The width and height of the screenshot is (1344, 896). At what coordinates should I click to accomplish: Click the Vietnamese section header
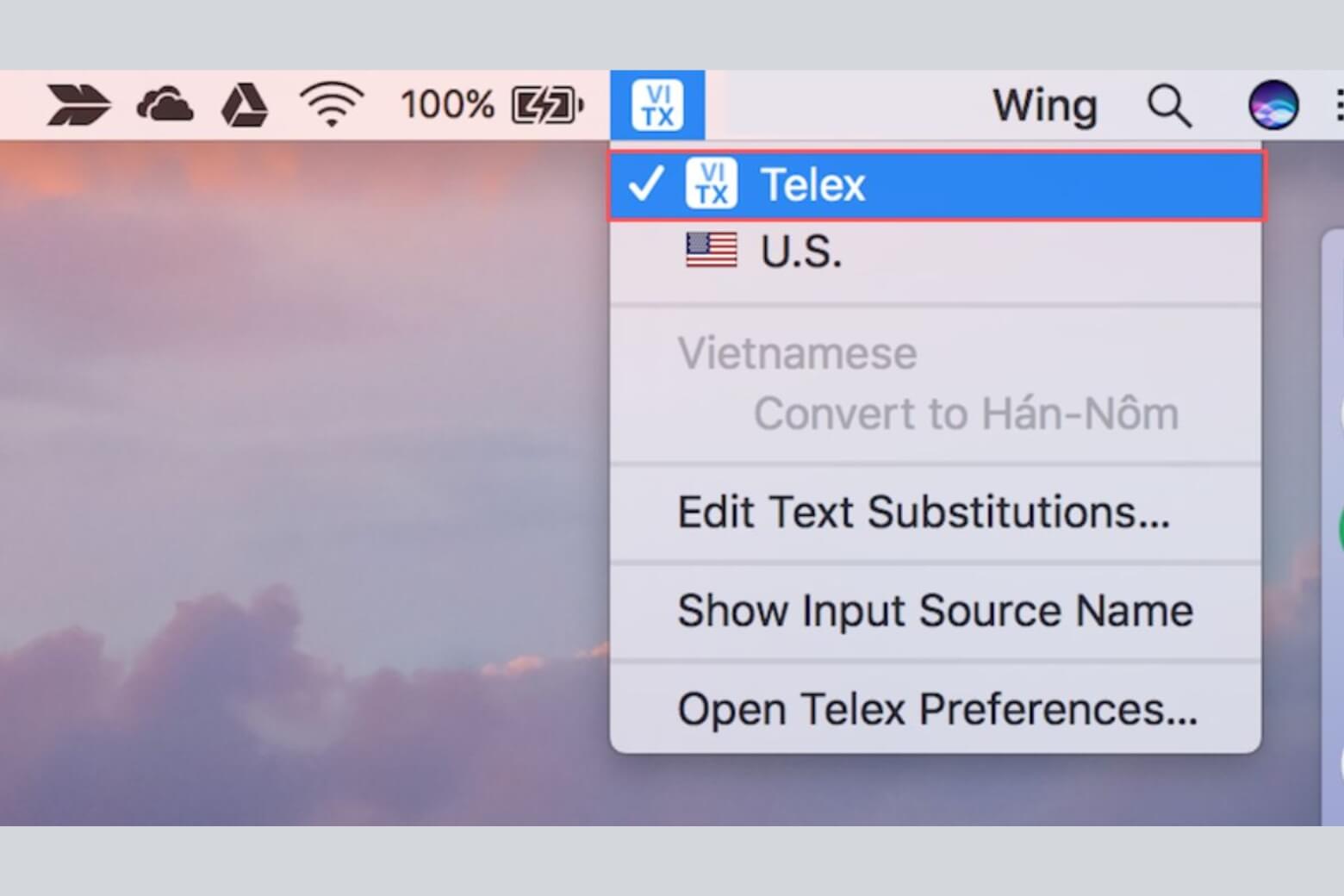(x=797, y=353)
